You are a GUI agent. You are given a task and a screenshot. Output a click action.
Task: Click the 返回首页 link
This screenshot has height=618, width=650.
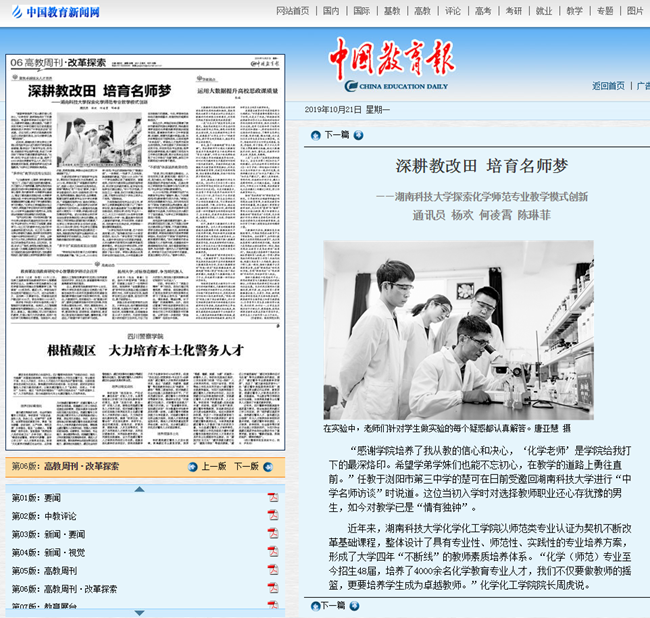click(x=608, y=86)
